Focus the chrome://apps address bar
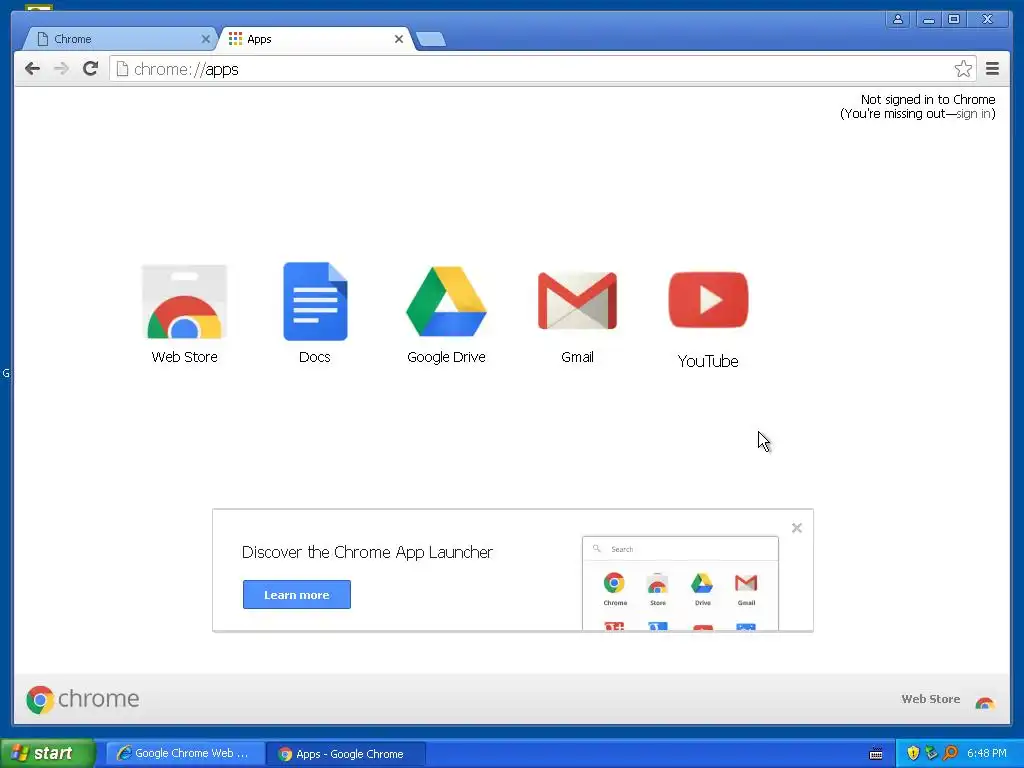The width and height of the screenshot is (1024, 768). (x=542, y=69)
